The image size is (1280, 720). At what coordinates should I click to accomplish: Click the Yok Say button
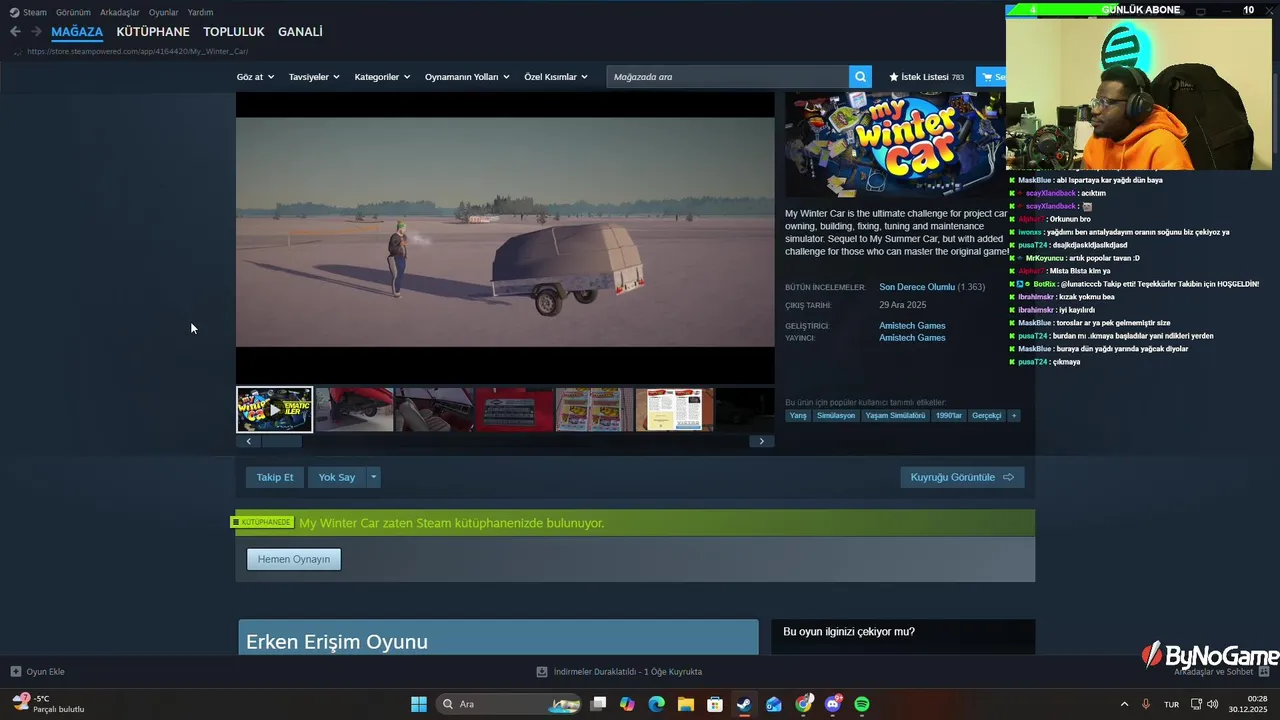(337, 477)
